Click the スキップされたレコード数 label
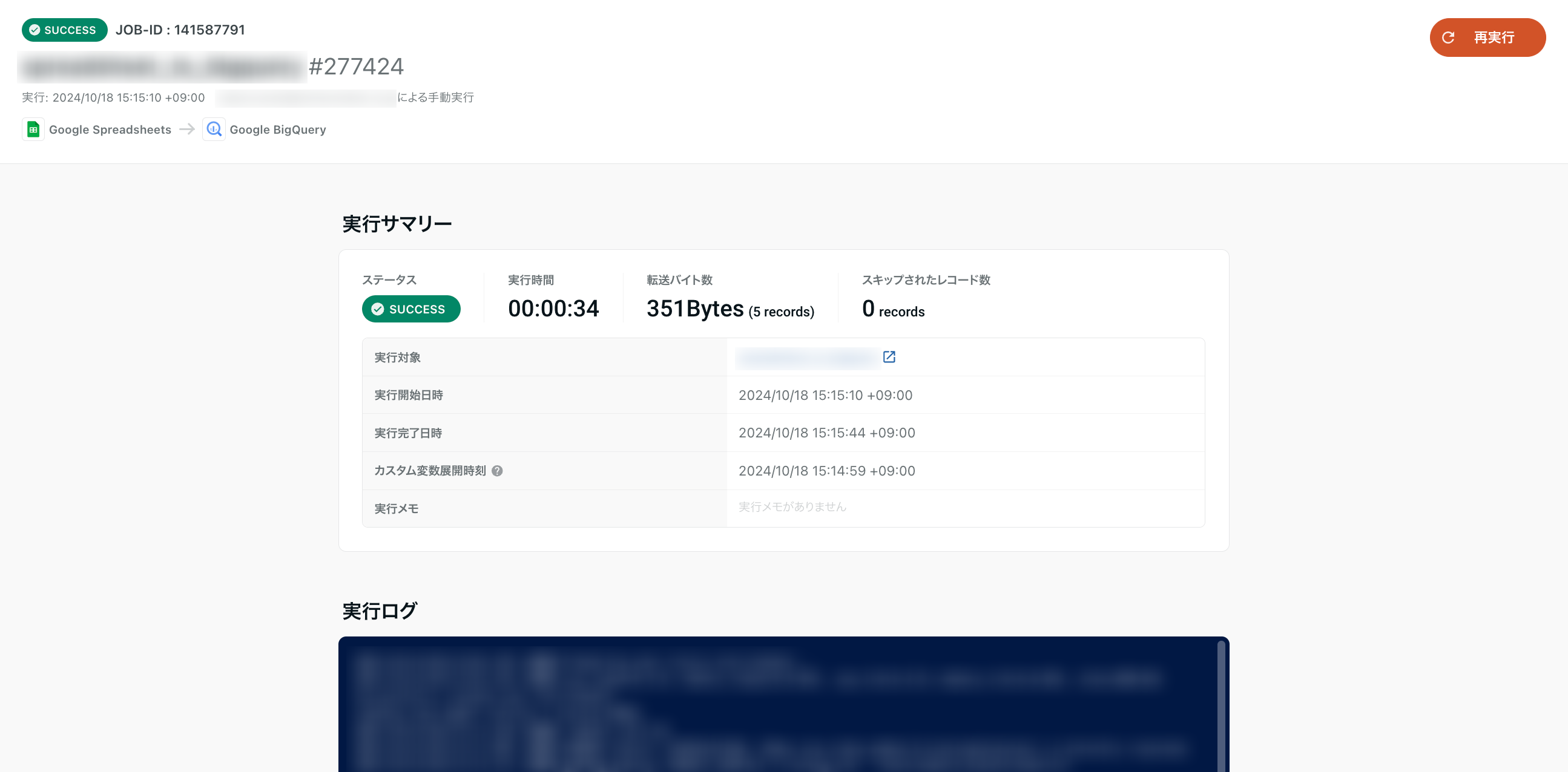The height and width of the screenshot is (772, 1568). tap(926, 281)
